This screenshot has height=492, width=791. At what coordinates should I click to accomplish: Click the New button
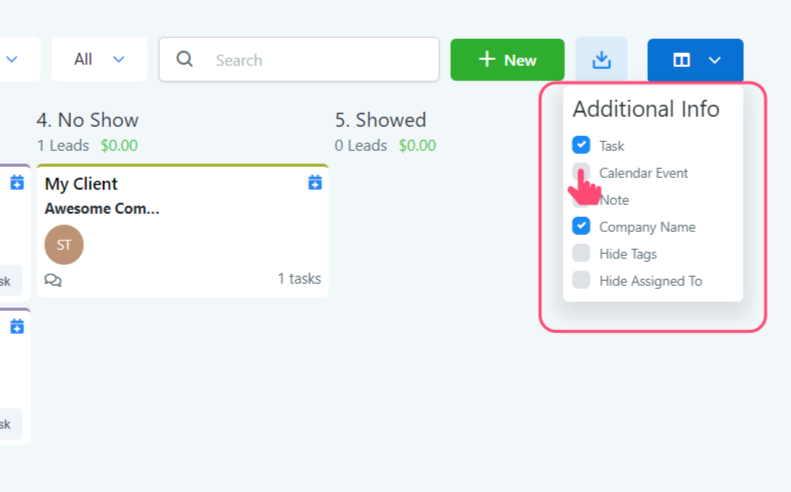point(507,60)
